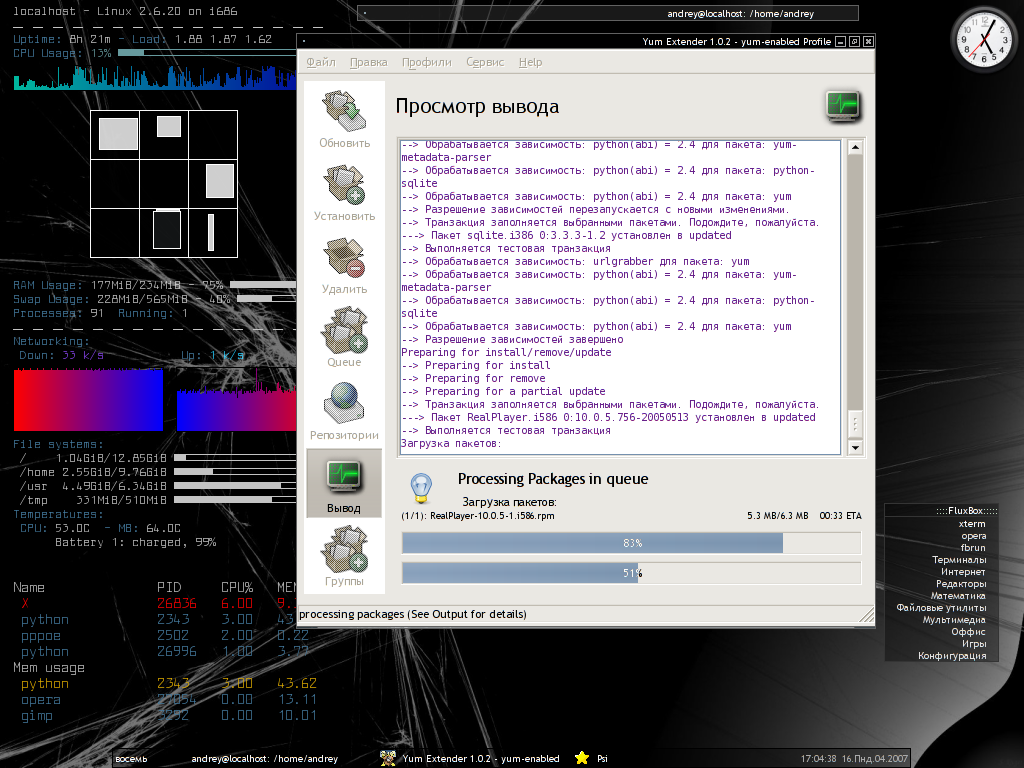1024x768 pixels.
Task: Open the Правка menu
Action: point(368,62)
